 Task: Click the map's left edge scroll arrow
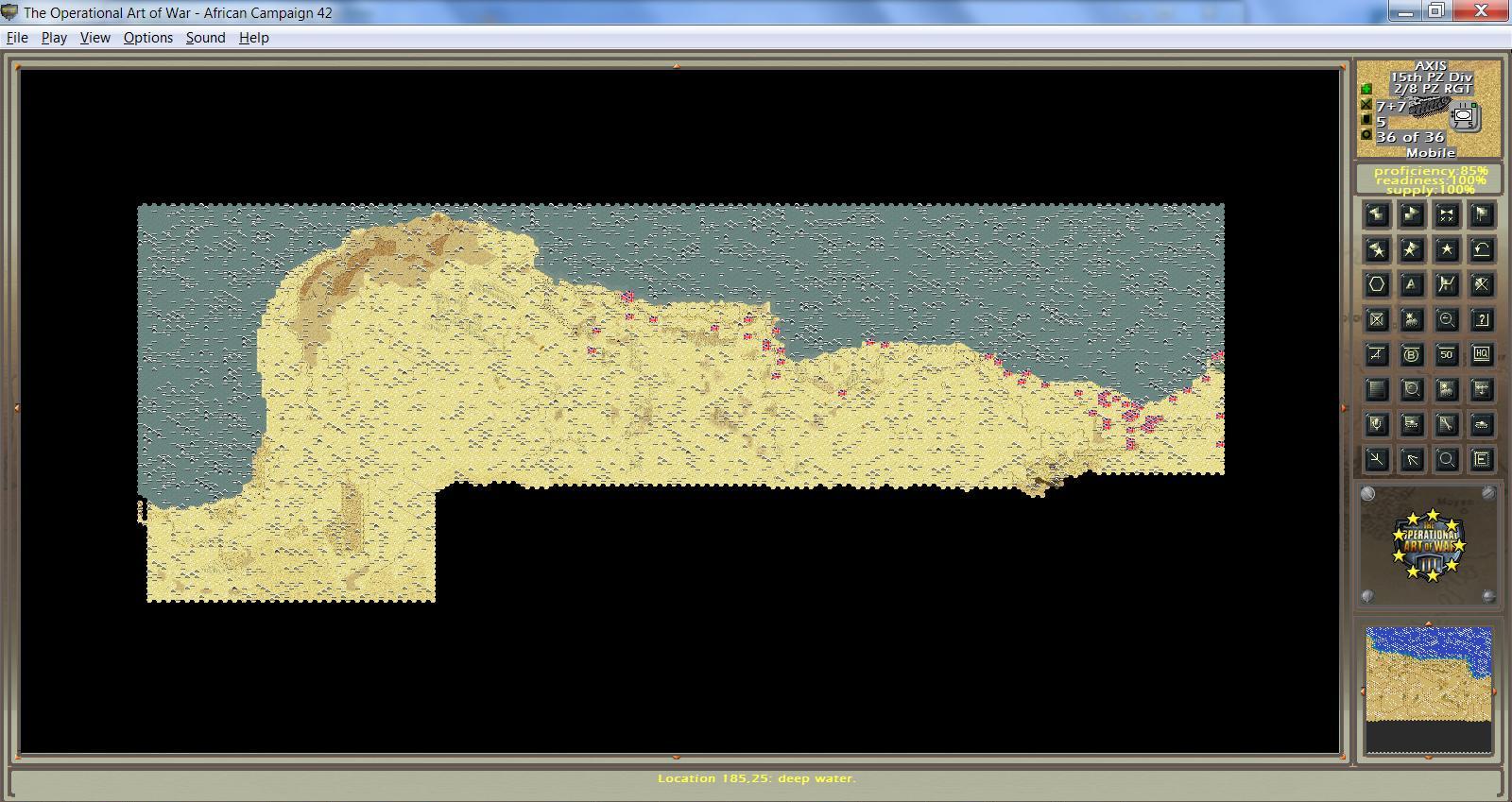coord(17,408)
